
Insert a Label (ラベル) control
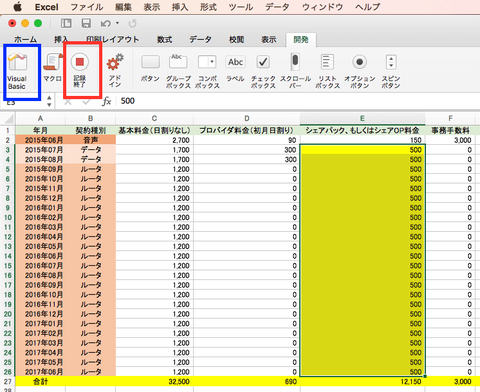236,68
